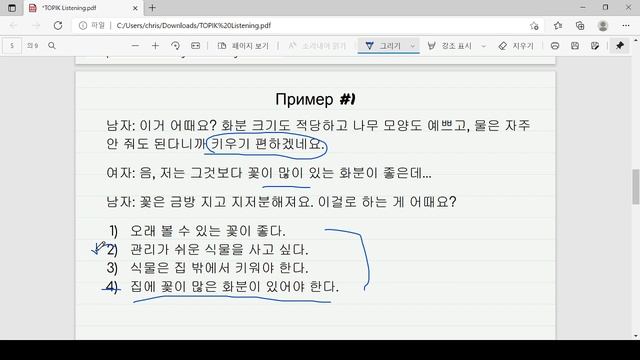Viewport: 640px width, 360px height.
Task: Go forward to the next page
Action: 36,25
